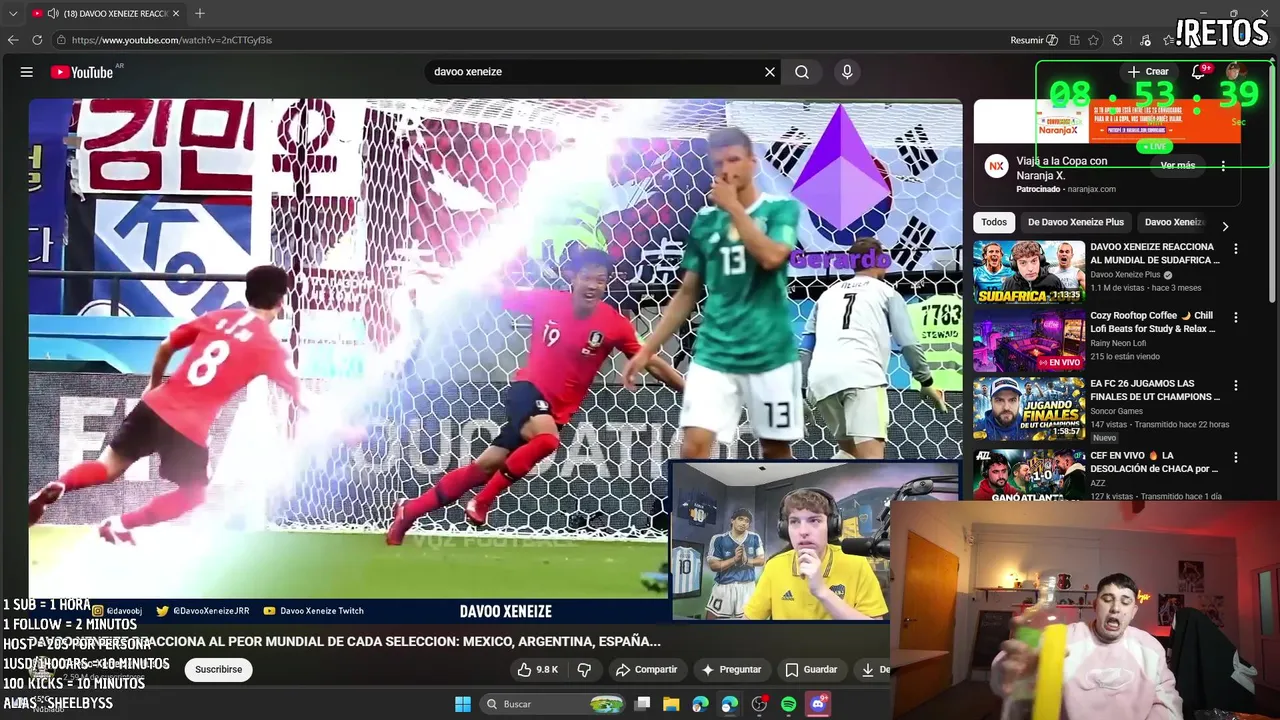Screen dimensions: 1280x720
Task: Select the De Davoo Xeneize Plus chip
Action: (x=1076, y=222)
